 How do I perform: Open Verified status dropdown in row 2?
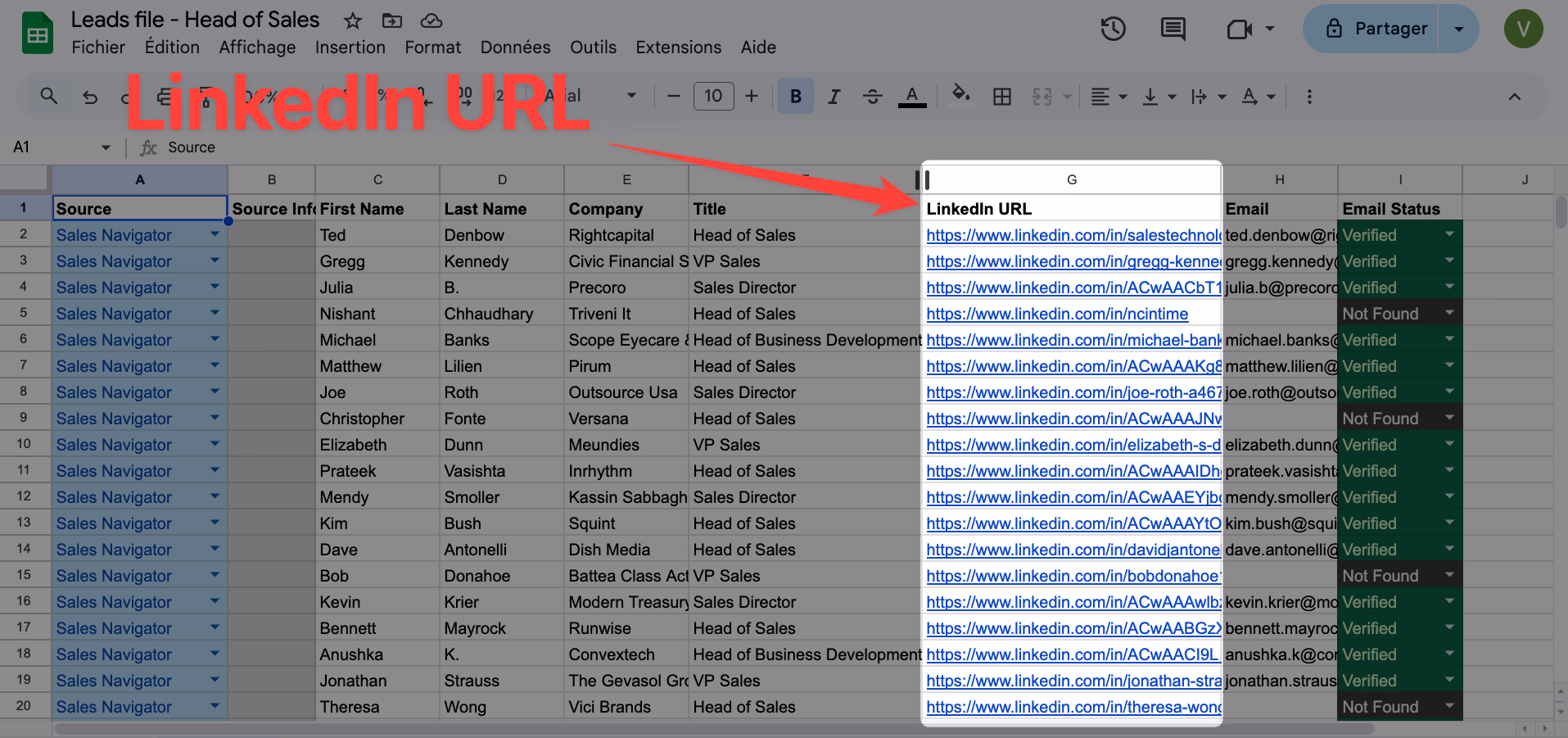pos(1449,234)
